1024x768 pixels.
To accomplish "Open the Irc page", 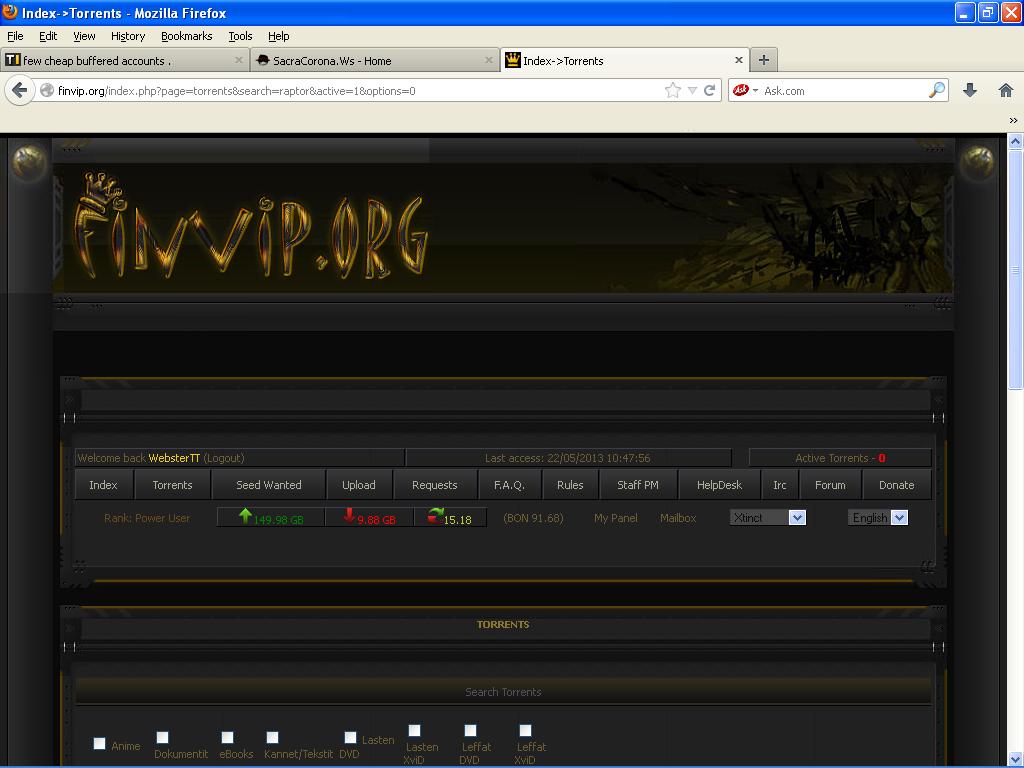I will point(780,485).
